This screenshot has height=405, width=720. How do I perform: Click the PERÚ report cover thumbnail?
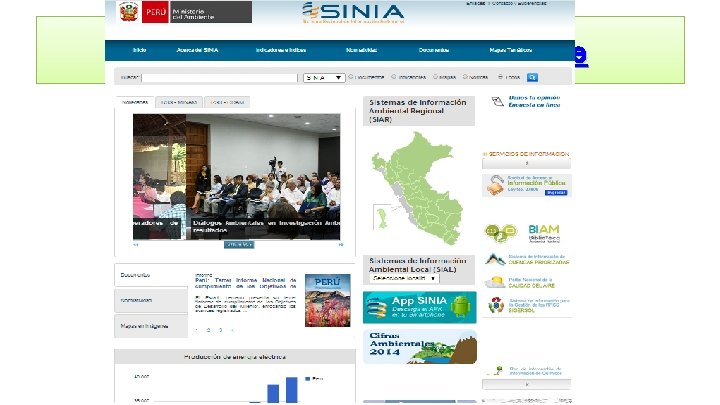click(327, 300)
